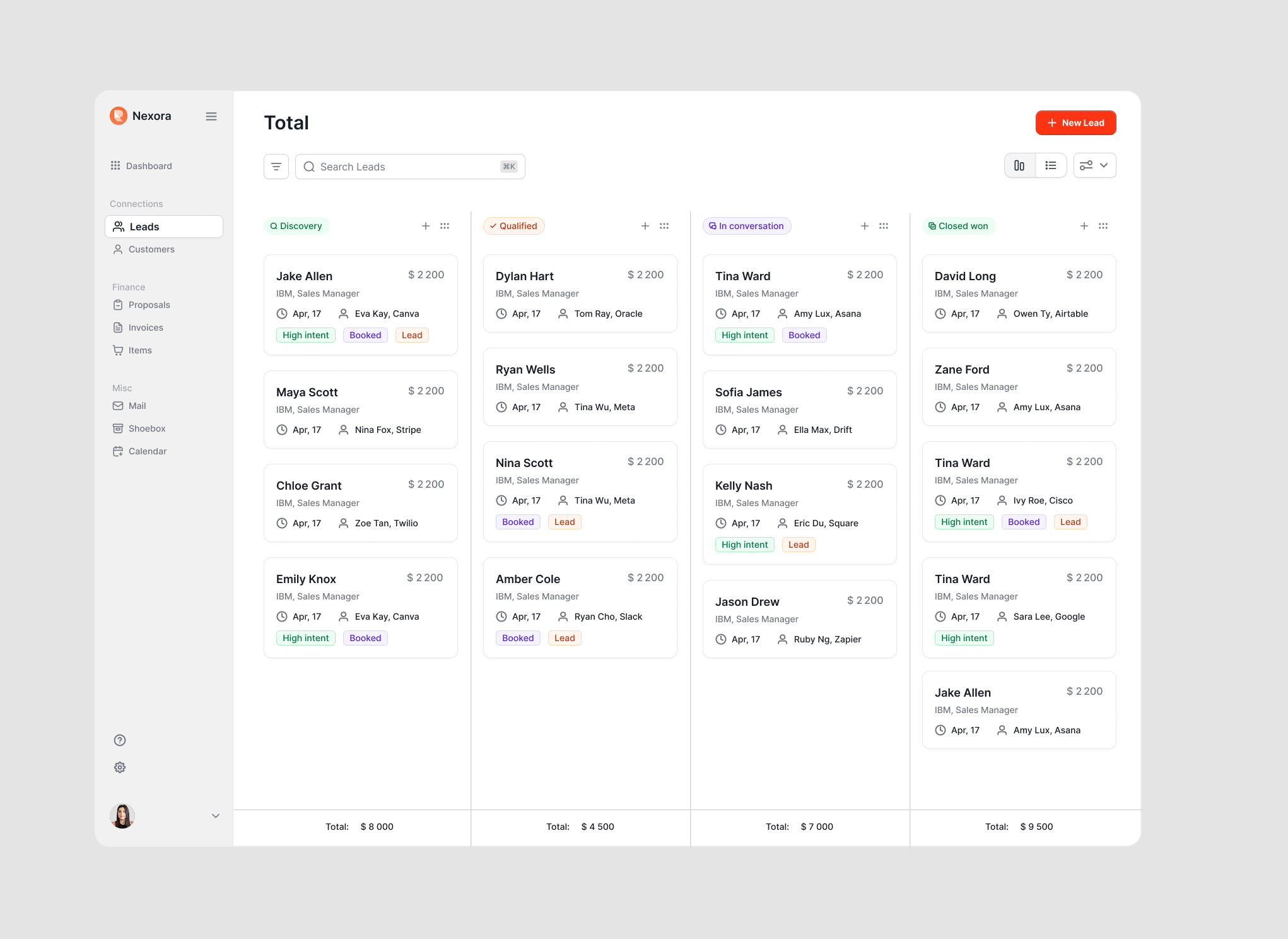This screenshot has width=1288, height=939.
Task: Add a card to Qualified column
Action: (645, 226)
